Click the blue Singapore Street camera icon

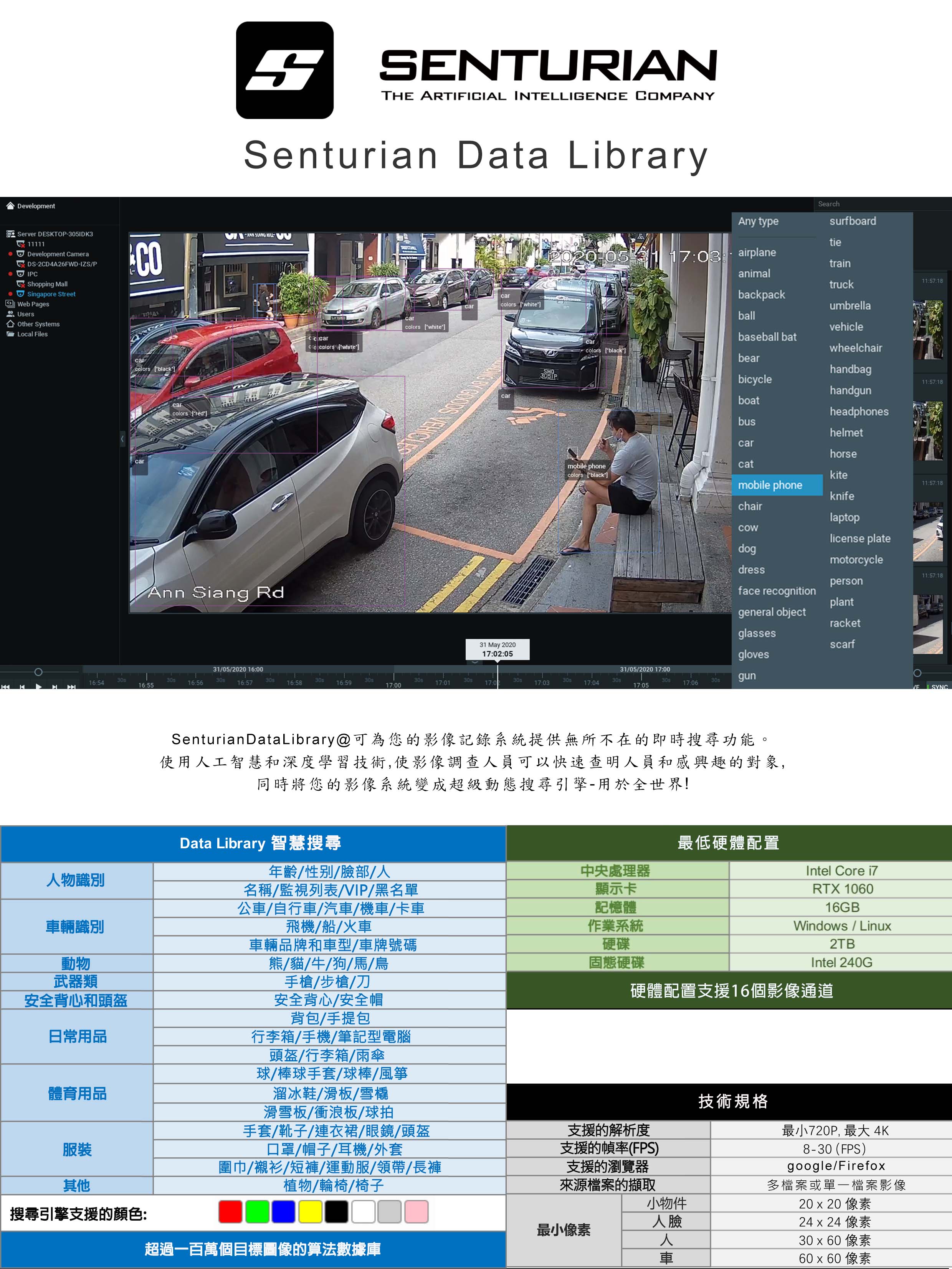coord(21,294)
